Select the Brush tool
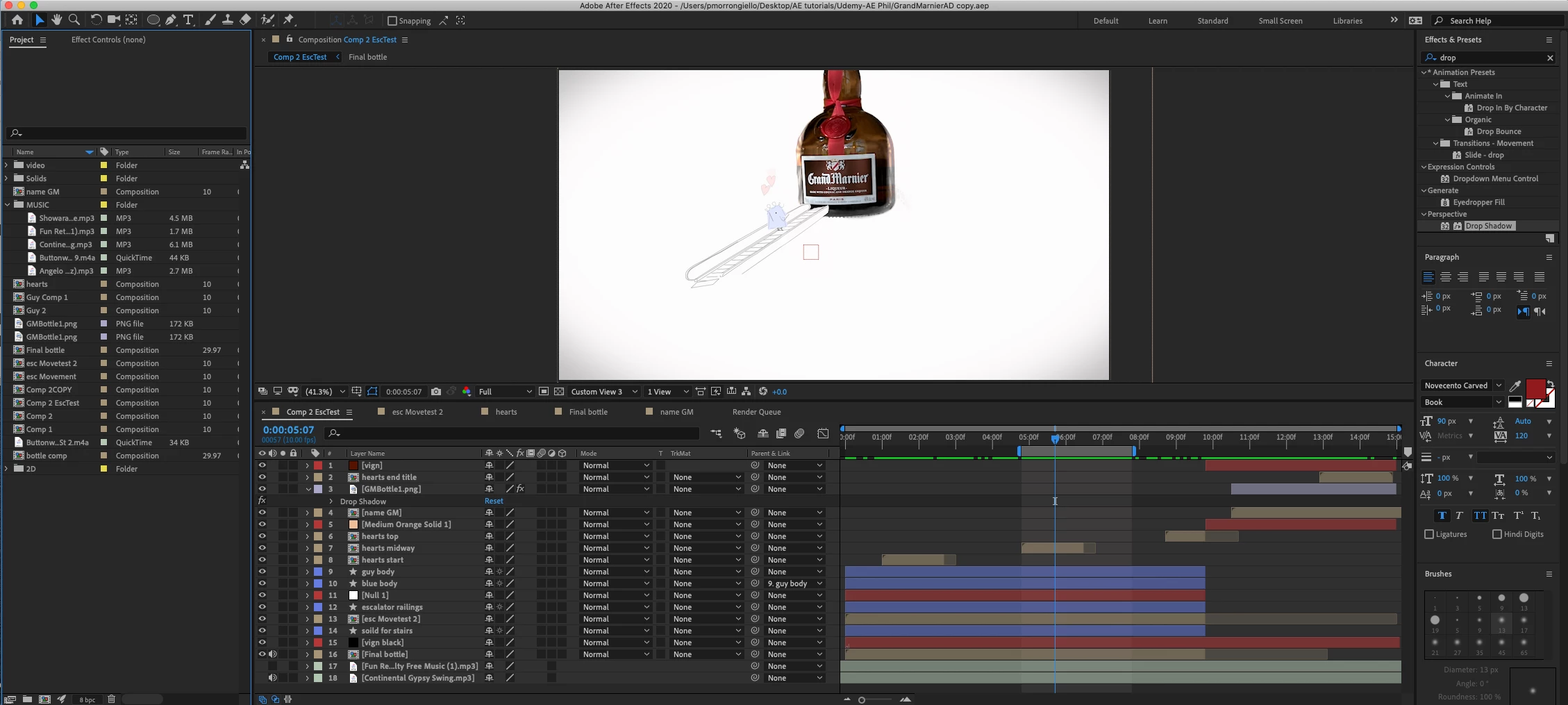The width and height of the screenshot is (1568, 705). click(210, 20)
